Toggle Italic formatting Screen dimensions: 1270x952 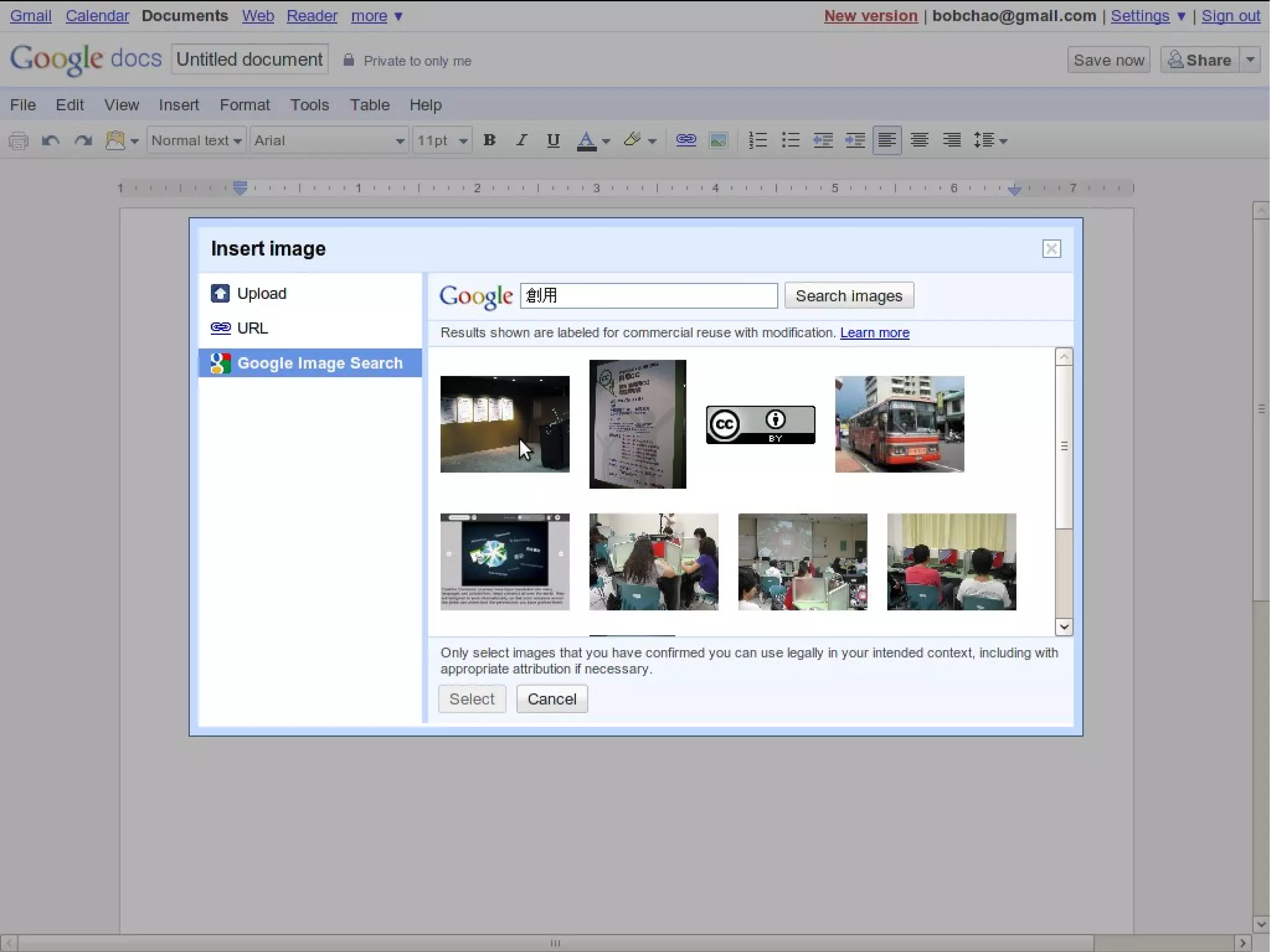pos(522,140)
